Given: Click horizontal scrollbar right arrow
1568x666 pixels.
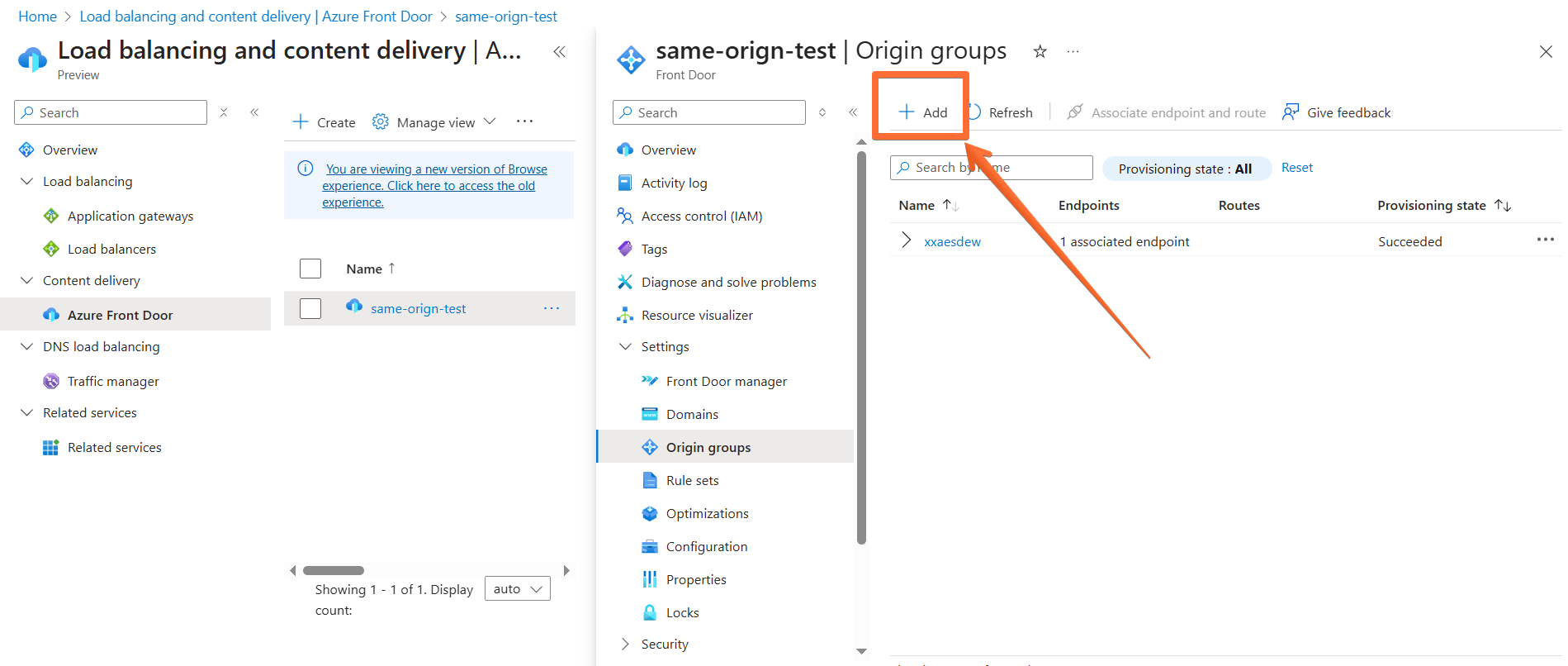Looking at the screenshot, I should click(566, 570).
